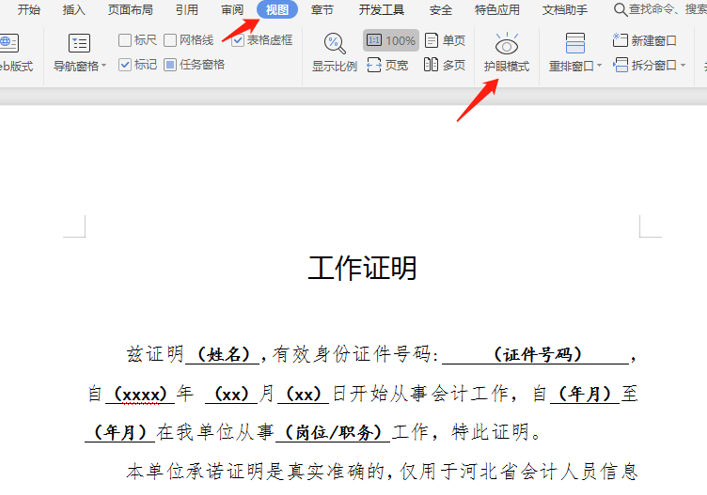Go to the 审阅 tab
The height and width of the screenshot is (495, 707).
[232, 9]
